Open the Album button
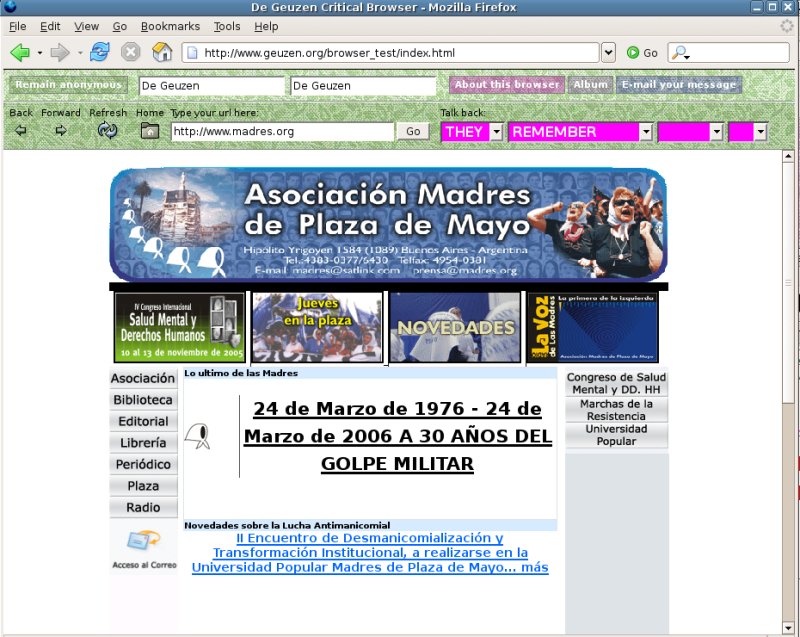The image size is (800, 637). coord(590,85)
